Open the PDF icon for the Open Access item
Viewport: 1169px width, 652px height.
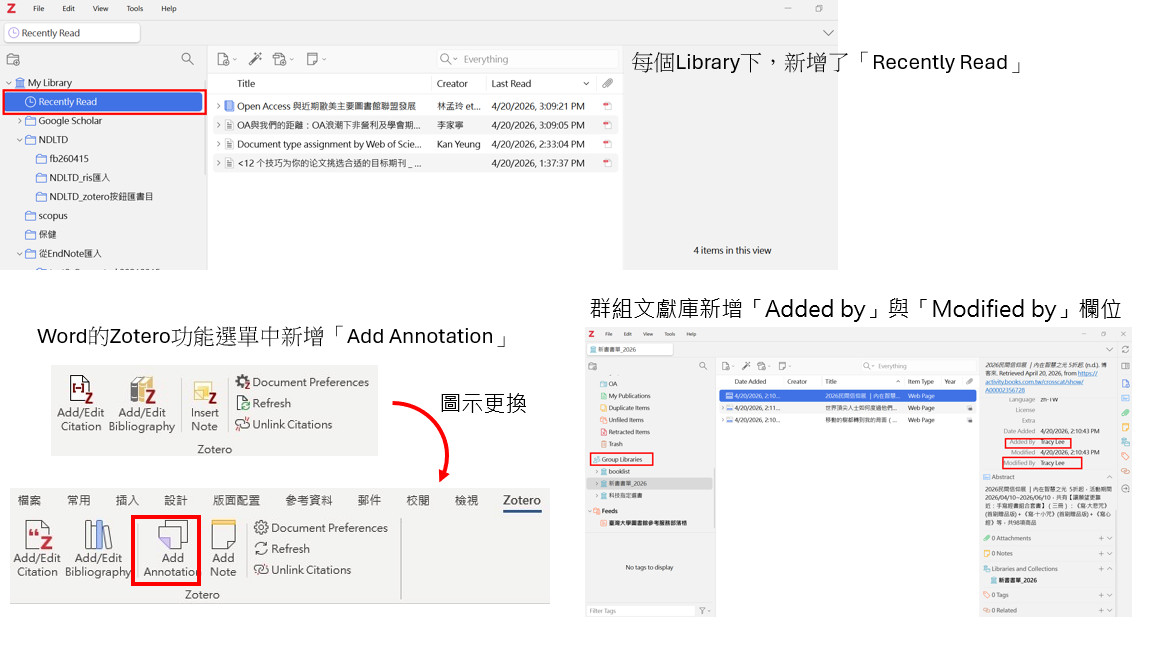[x=607, y=106]
